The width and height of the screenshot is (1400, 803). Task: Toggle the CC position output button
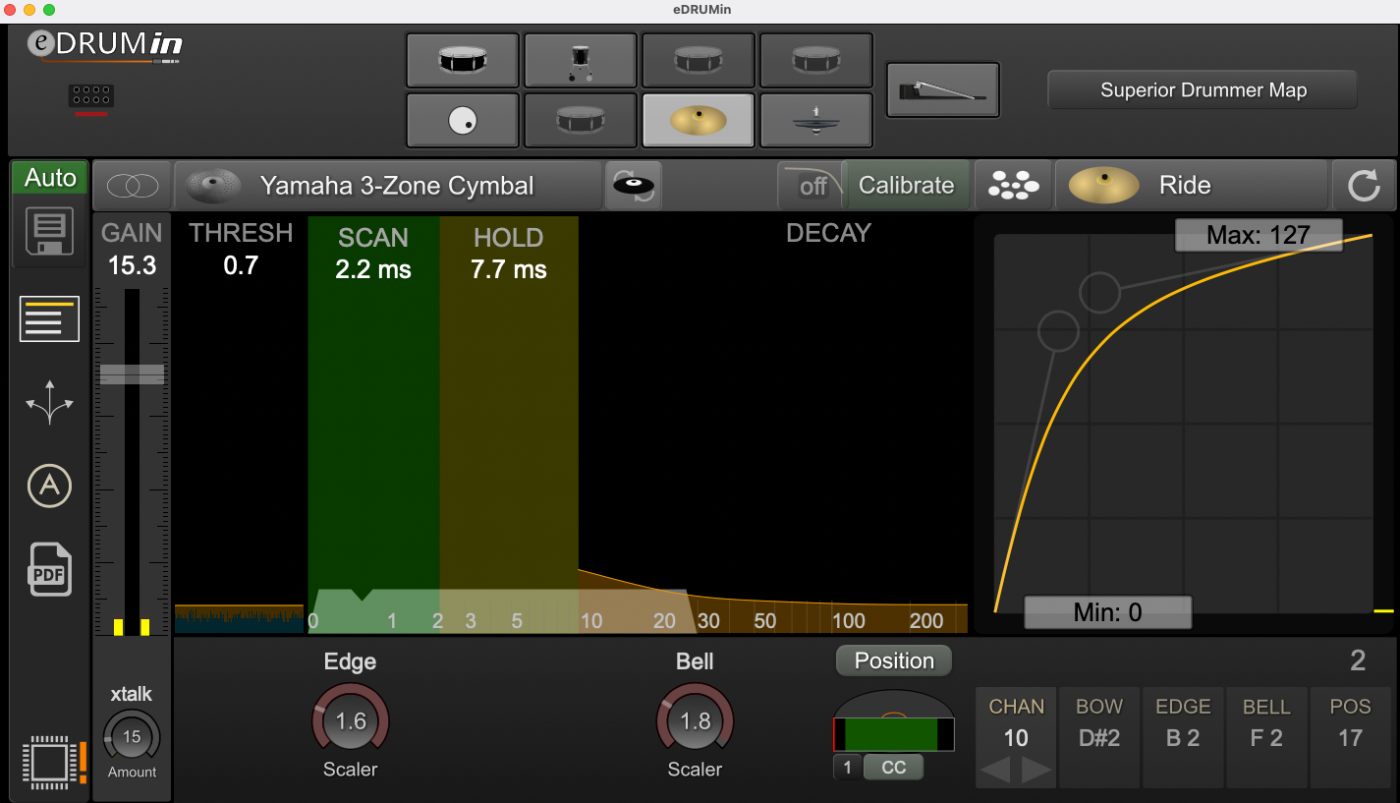893,767
